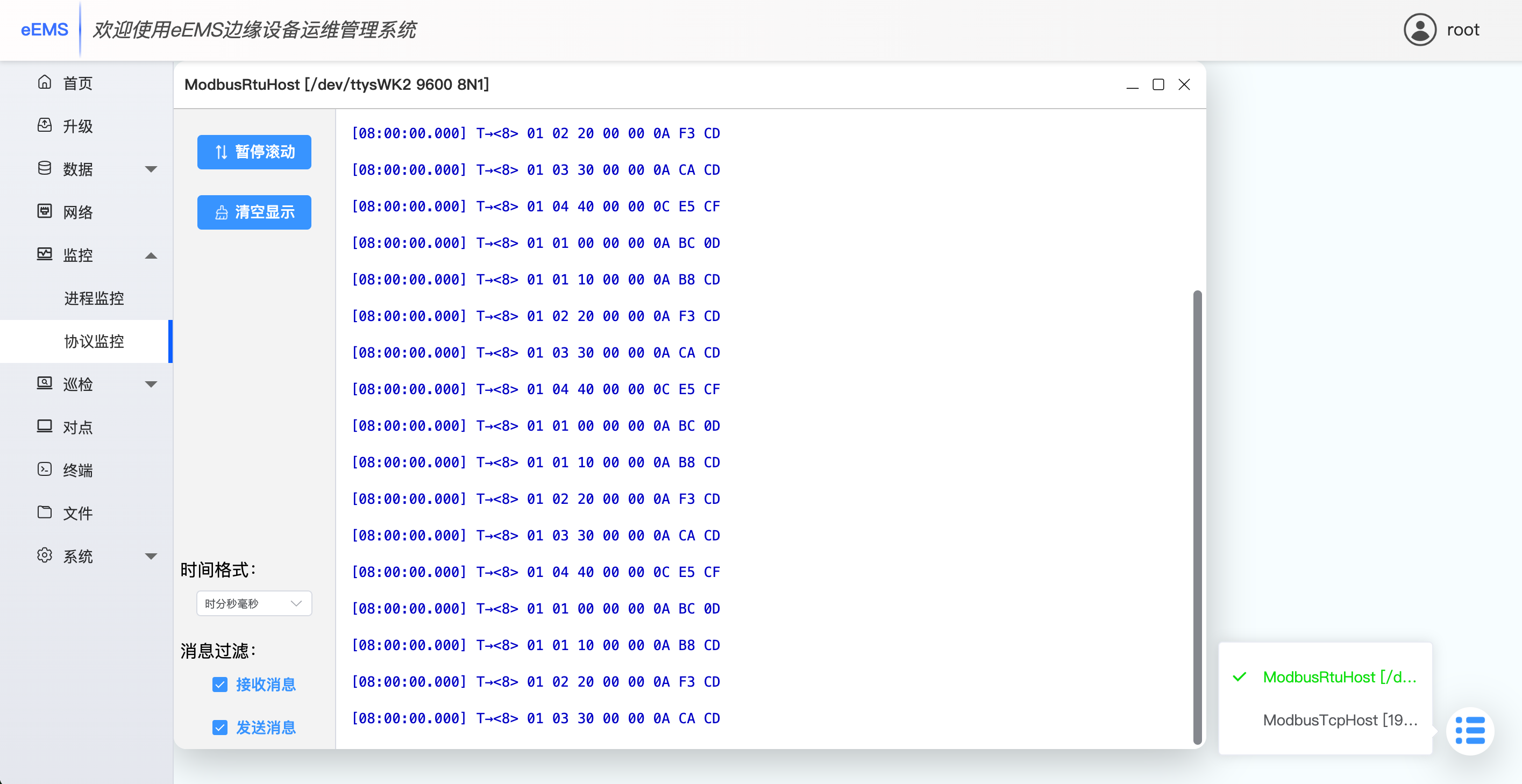The height and width of the screenshot is (784, 1522).
Task: Expand the 系统 menu arrow
Action: pyautogui.click(x=151, y=557)
